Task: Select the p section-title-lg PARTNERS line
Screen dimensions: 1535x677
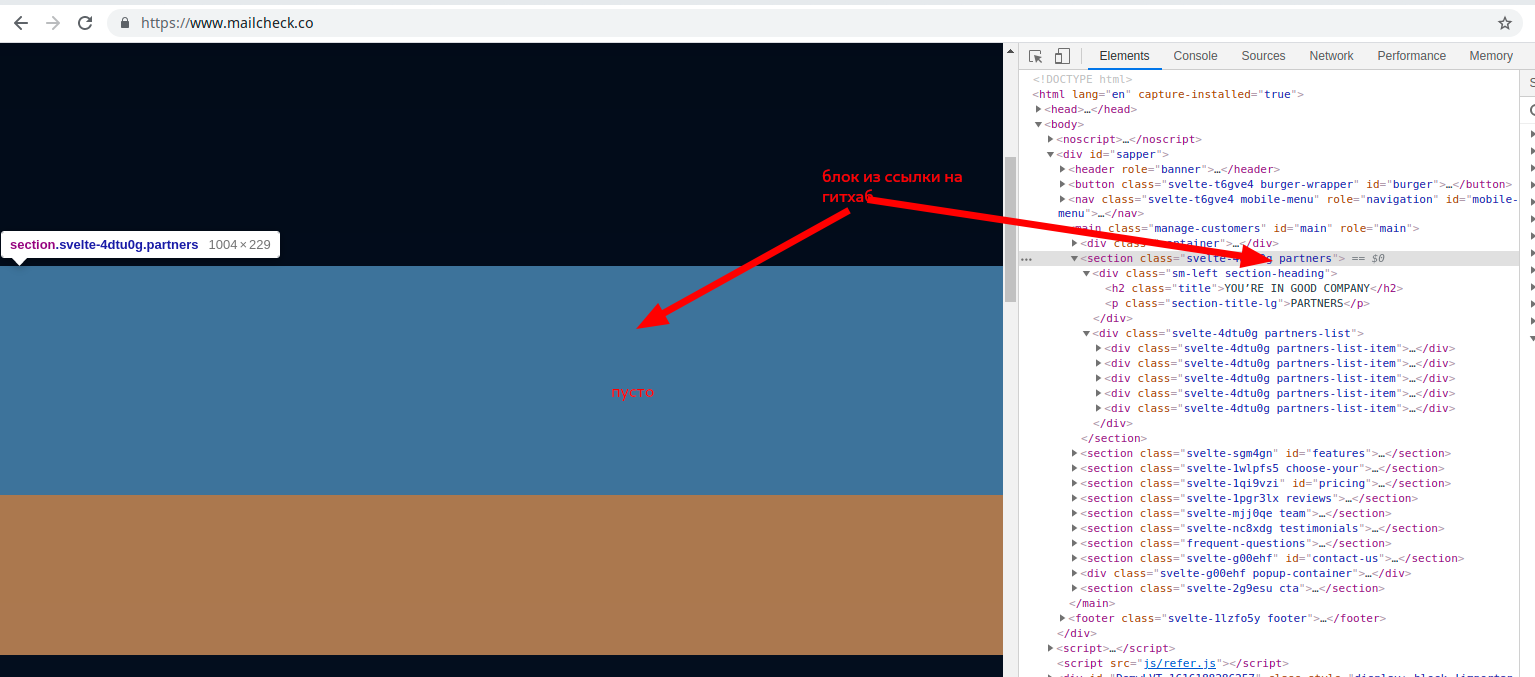Action: click(1237, 303)
